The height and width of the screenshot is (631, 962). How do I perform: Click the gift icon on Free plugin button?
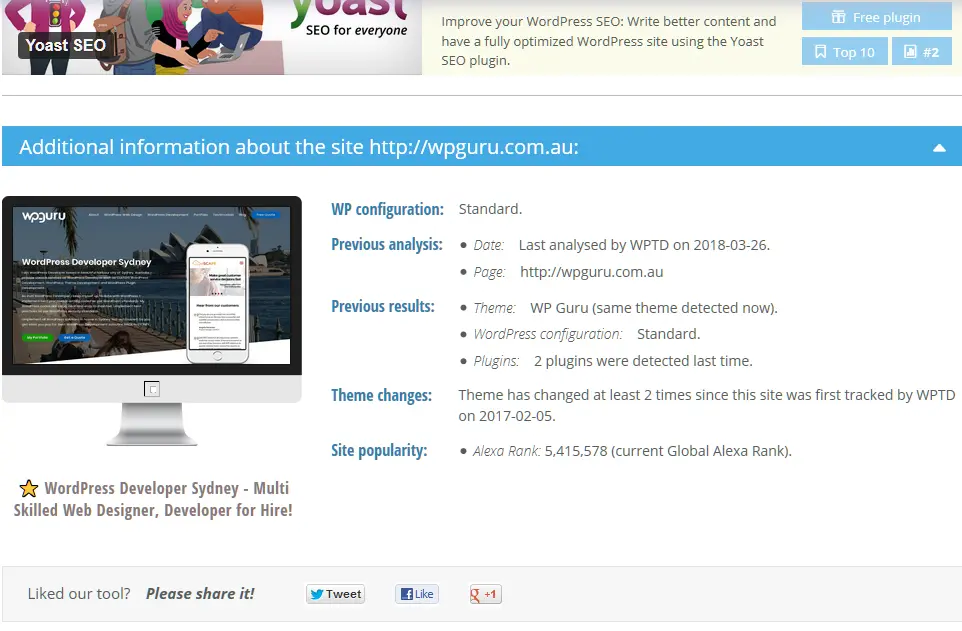click(838, 16)
